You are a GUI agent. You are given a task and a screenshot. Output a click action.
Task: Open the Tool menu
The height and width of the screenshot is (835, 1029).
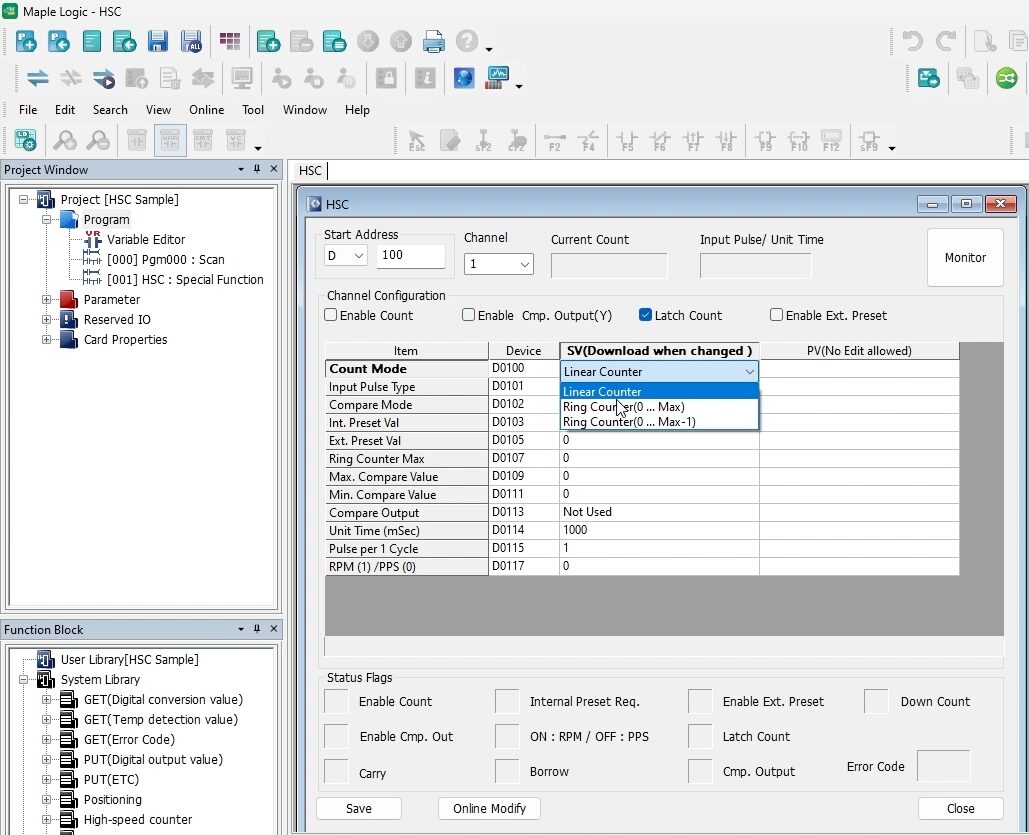coord(253,110)
